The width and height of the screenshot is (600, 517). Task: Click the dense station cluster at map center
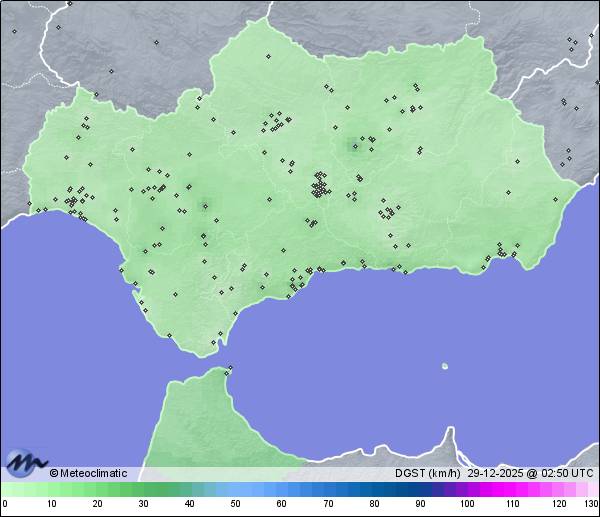320,186
